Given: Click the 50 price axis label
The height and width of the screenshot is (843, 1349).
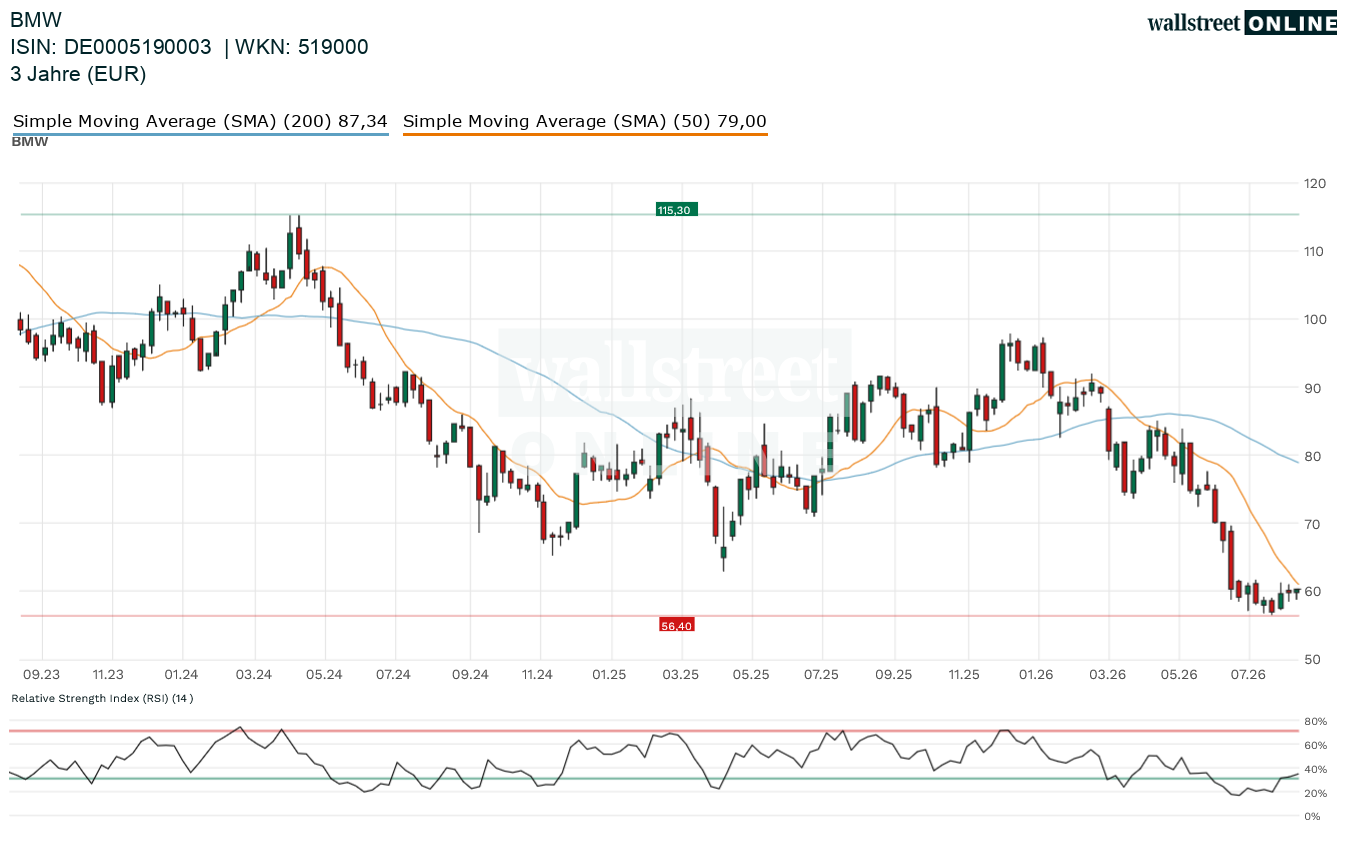Looking at the screenshot, I should pos(1311,659).
